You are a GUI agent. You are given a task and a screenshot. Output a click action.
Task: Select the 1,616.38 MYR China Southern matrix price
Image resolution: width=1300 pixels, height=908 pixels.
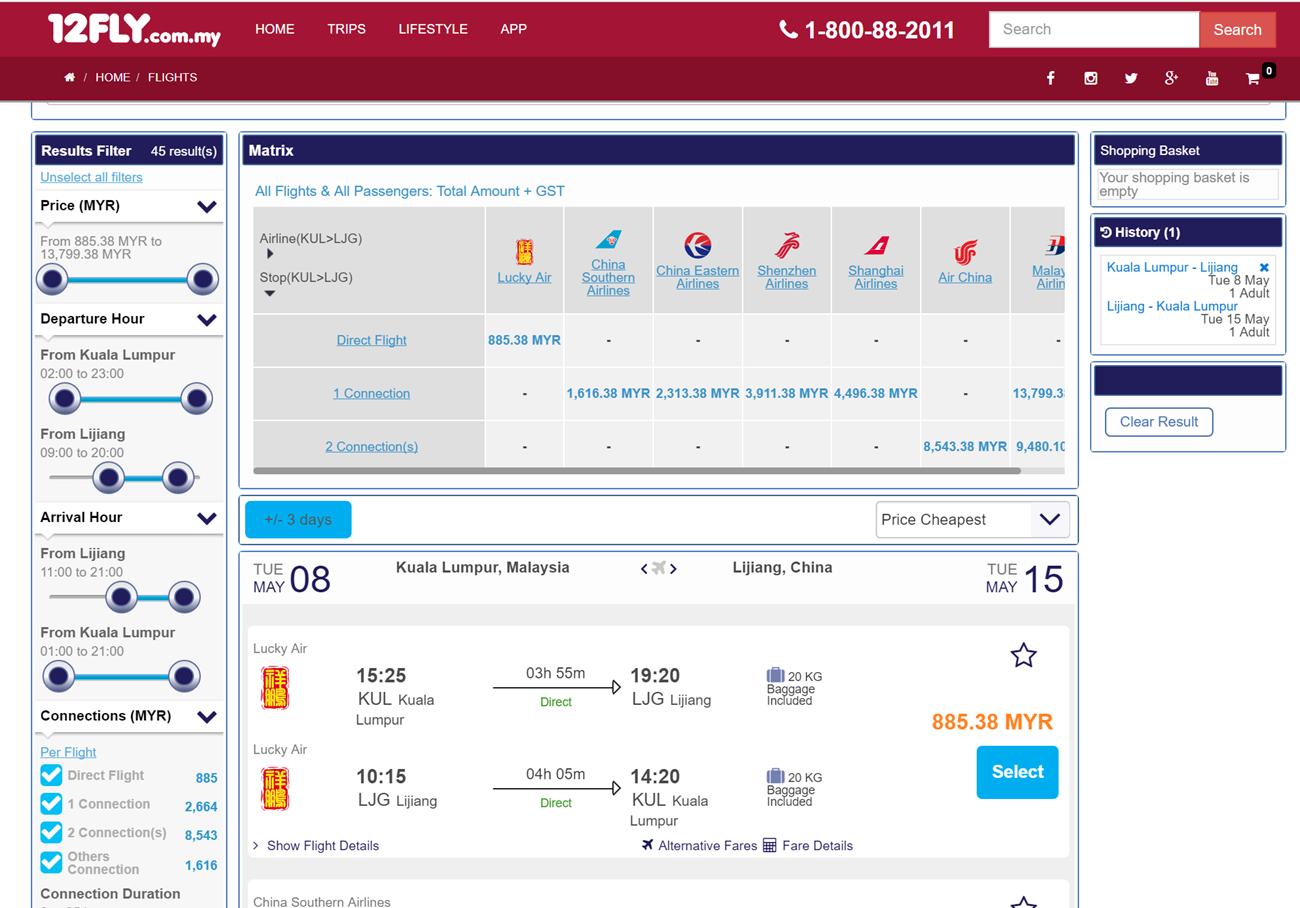pyautogui.click(x=608, y=393)
